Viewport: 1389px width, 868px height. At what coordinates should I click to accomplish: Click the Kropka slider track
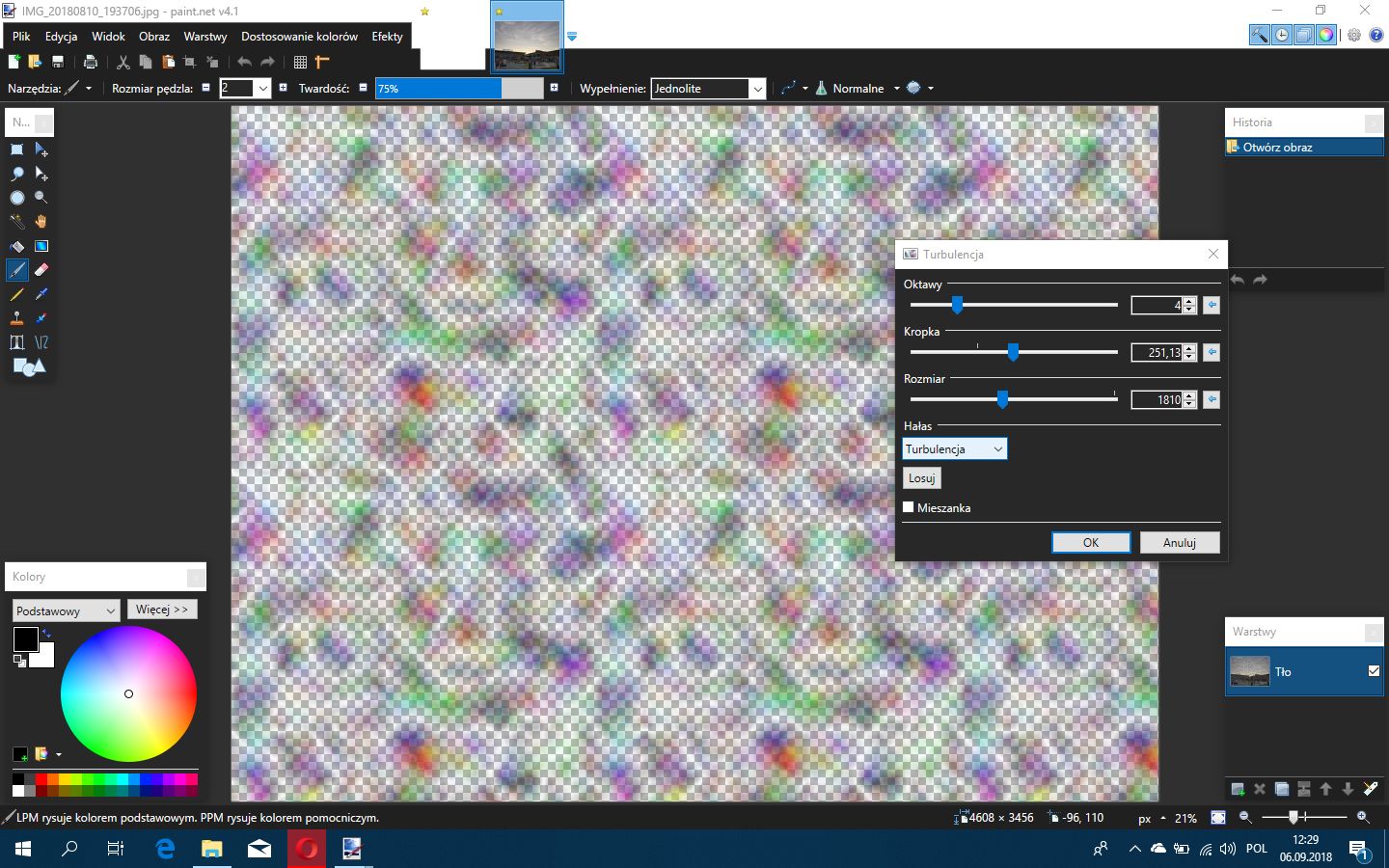tap(1014, 352)
